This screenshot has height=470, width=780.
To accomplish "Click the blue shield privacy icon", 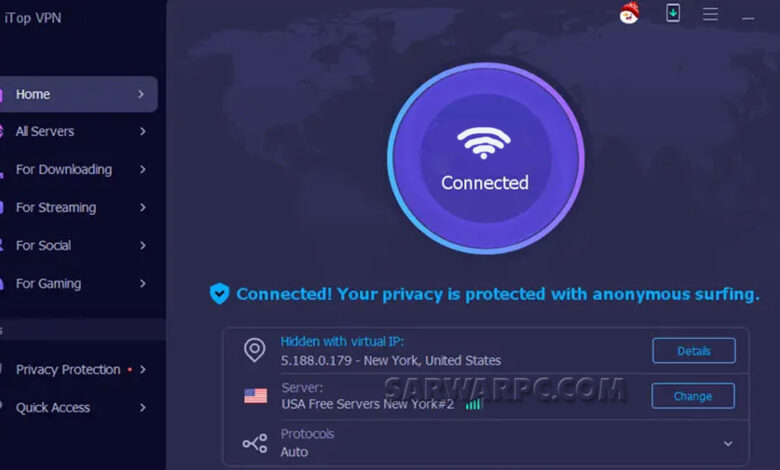I will click(x=219, y=293).
